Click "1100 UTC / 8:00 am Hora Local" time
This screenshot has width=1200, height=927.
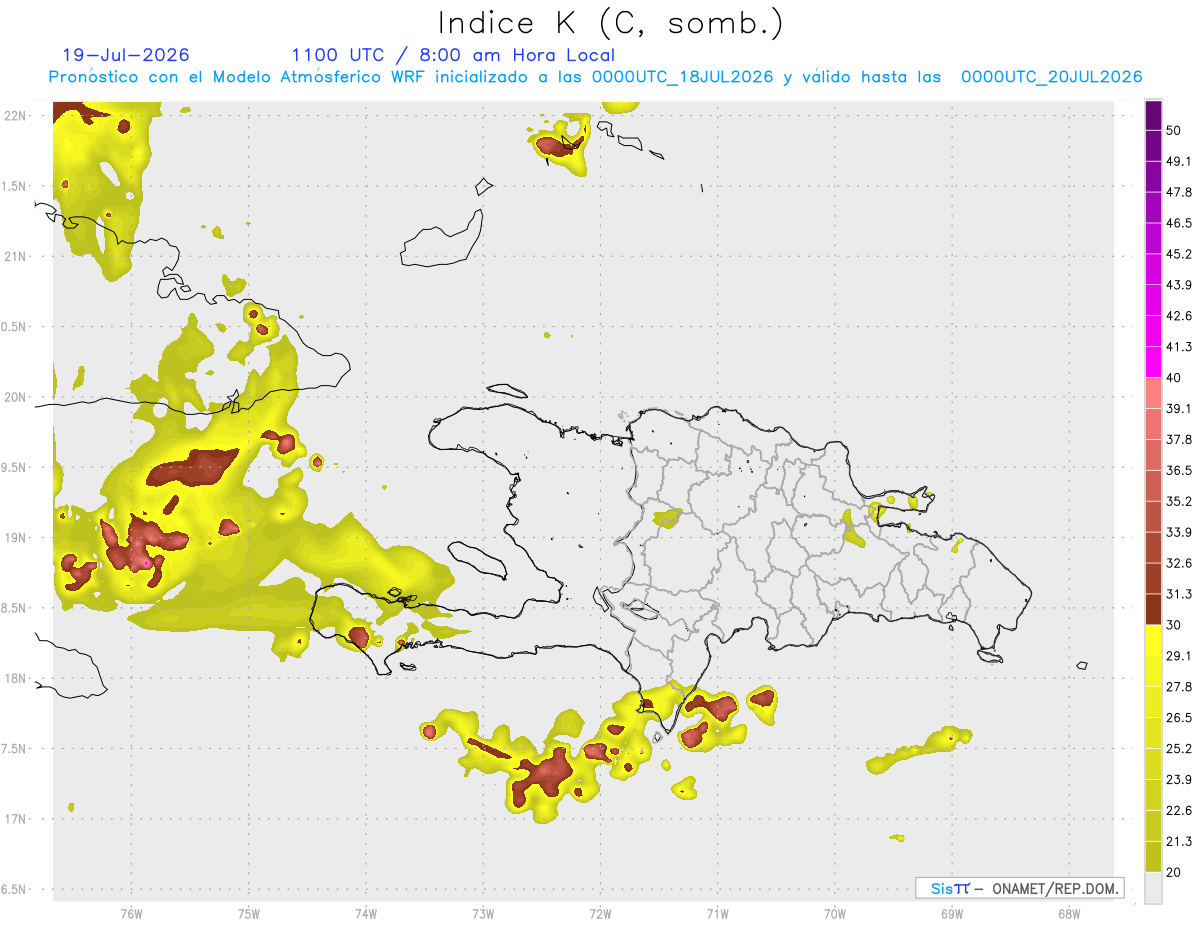(453, 55)
